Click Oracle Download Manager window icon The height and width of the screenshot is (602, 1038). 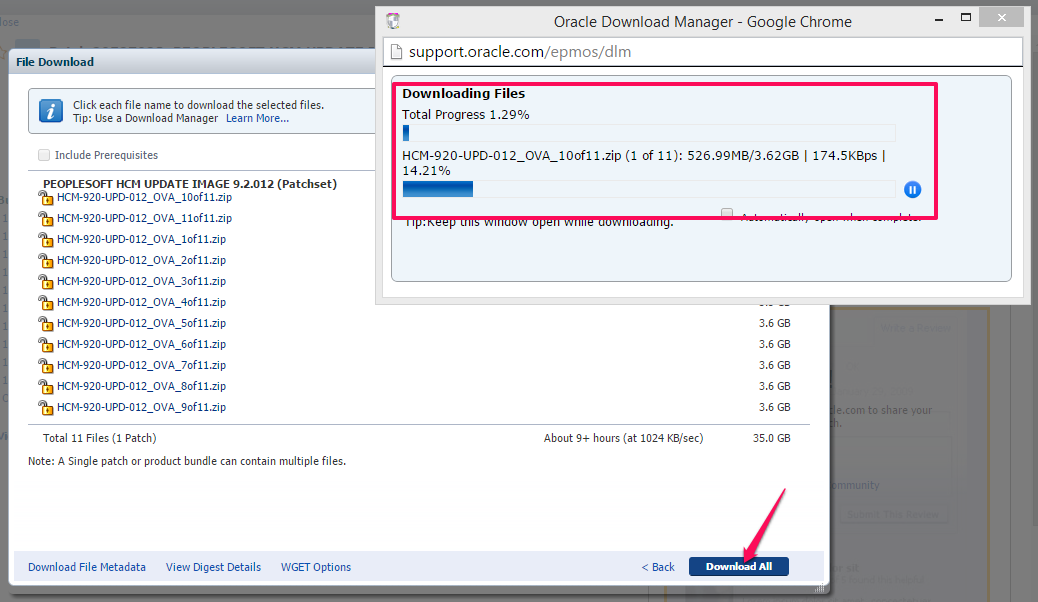(x=393, y=21)
